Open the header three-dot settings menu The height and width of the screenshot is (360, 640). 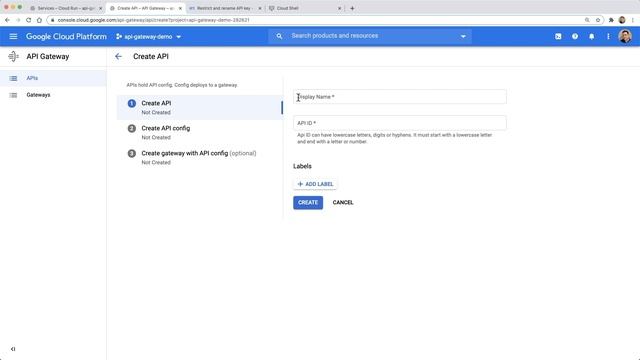click(x=608, y=36)
